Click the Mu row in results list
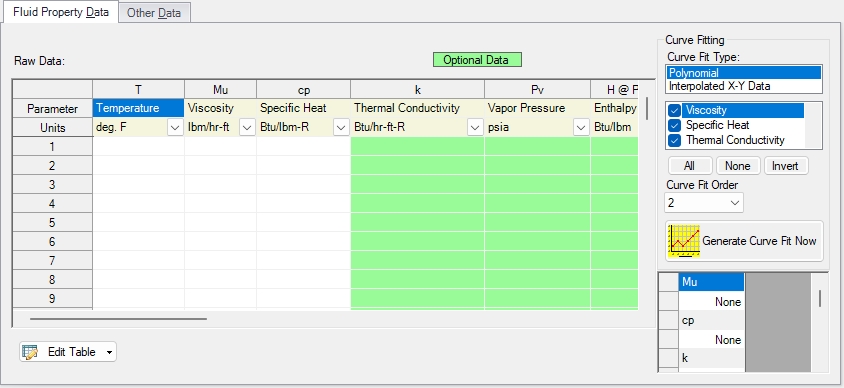844x388 pixels. (x=712, y=282)
